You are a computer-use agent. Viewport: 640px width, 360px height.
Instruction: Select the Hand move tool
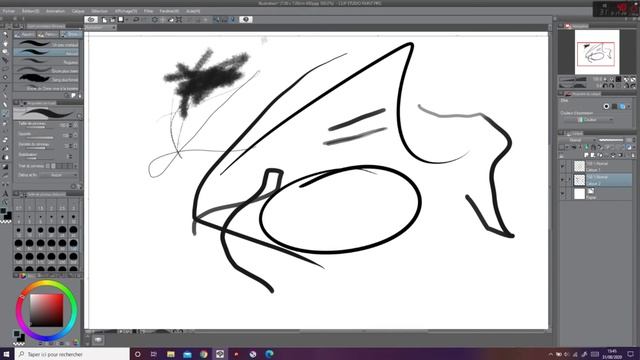[x=5, y=43]
